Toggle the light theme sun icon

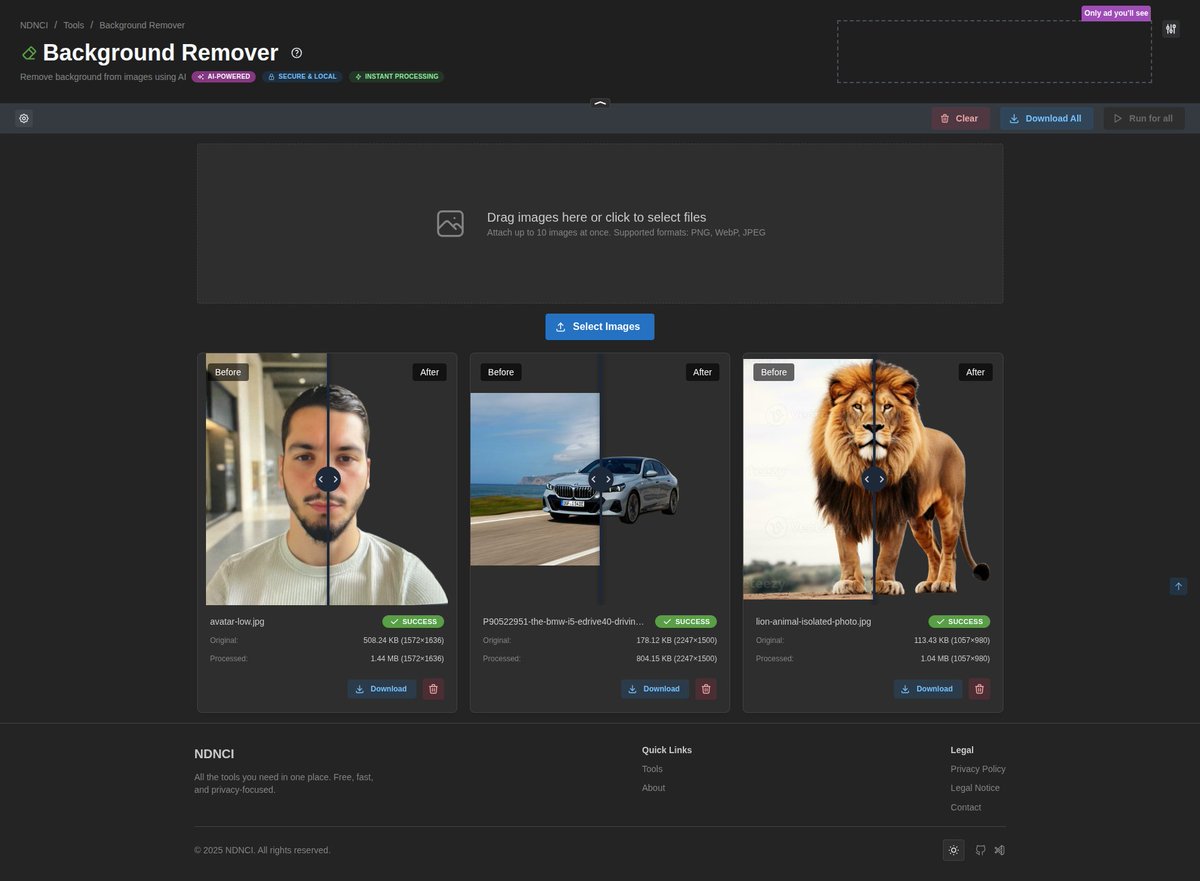coord(954,850)
